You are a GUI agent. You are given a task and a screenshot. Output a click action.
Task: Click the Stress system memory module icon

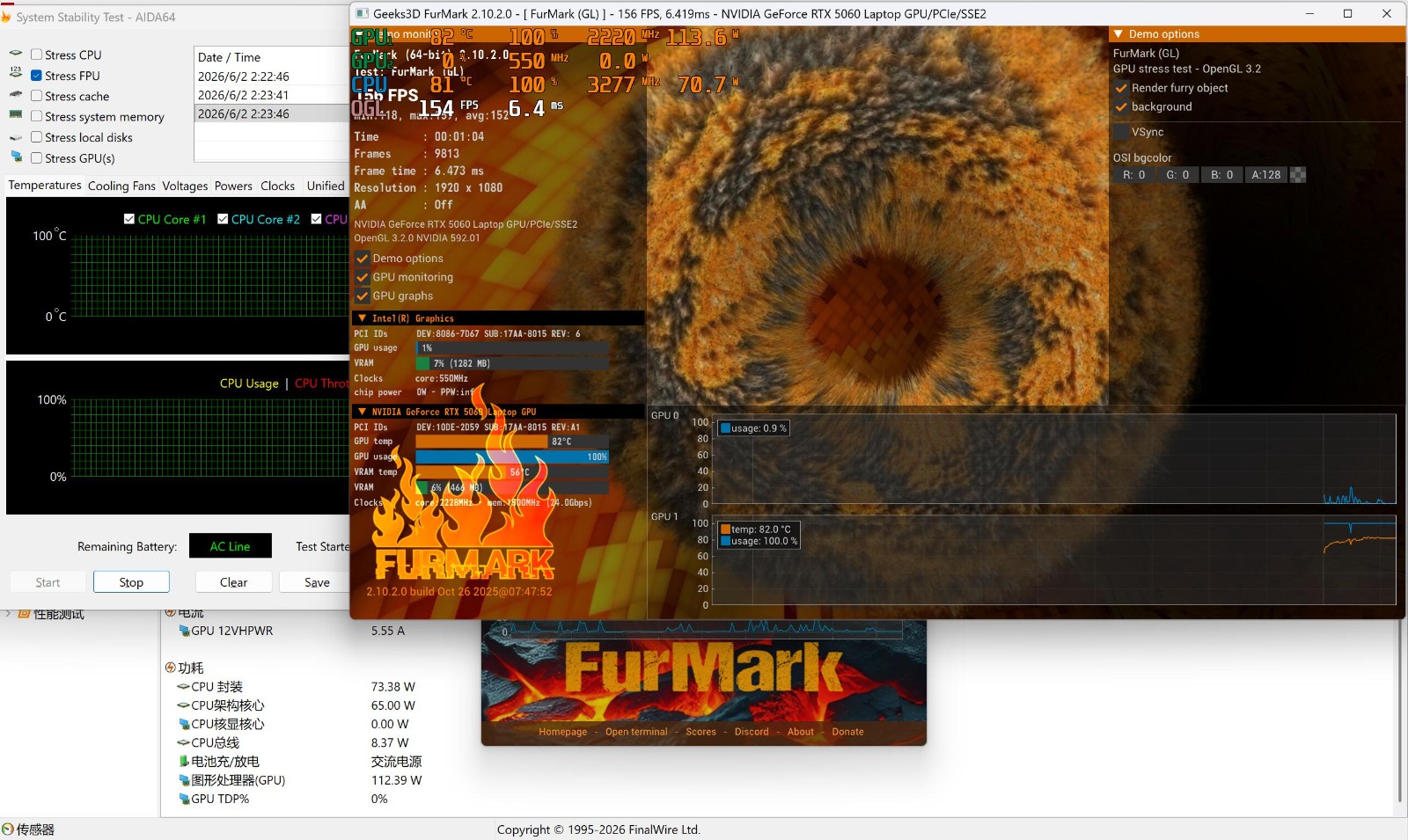[16, 114]
